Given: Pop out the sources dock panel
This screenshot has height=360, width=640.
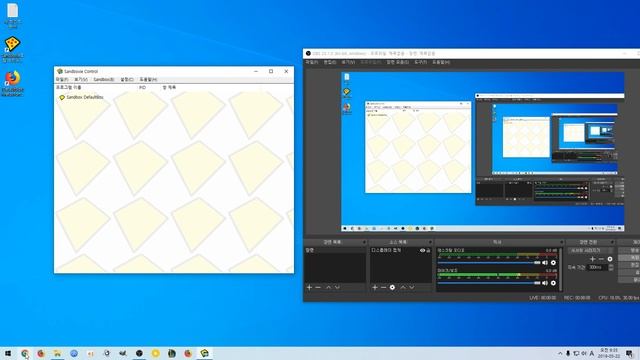Looking at the screenshot, I should coord(430,242).
